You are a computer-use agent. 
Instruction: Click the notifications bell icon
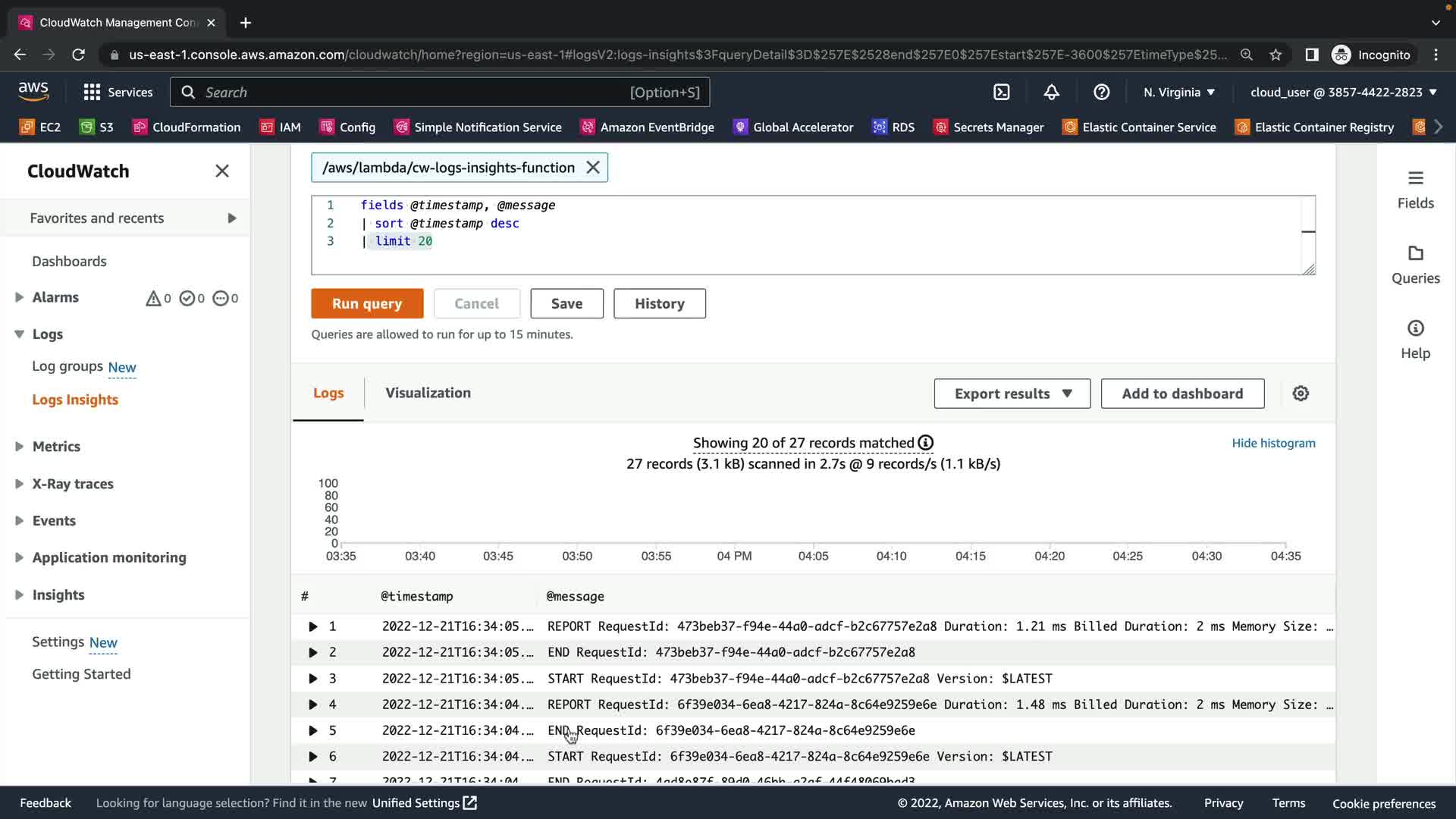[1051, 93]
